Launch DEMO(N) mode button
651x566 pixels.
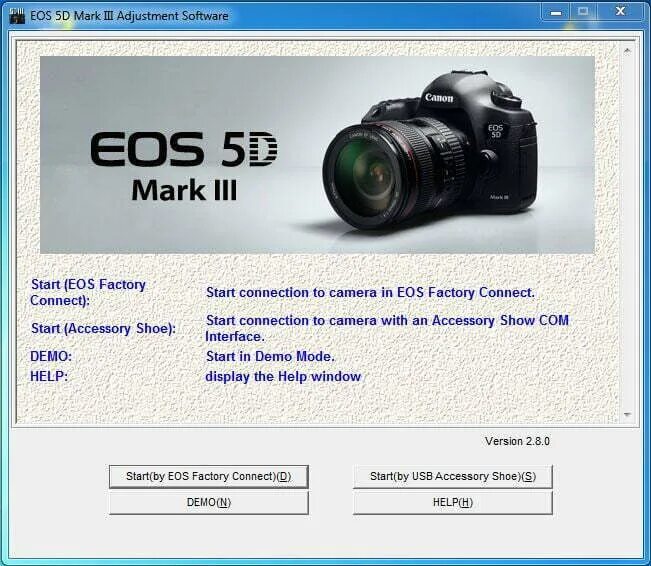pos(208,502)
